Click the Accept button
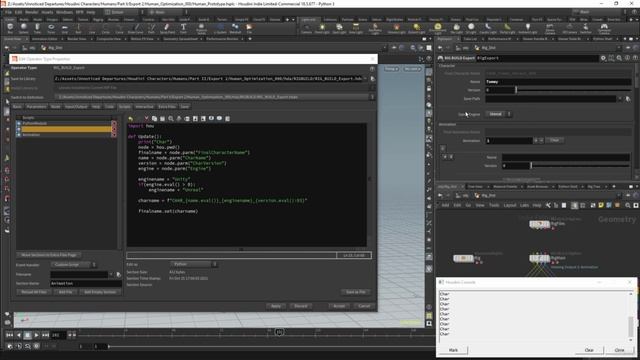The image size is (640, 360). pyautogui.click(x=339, y=306)
